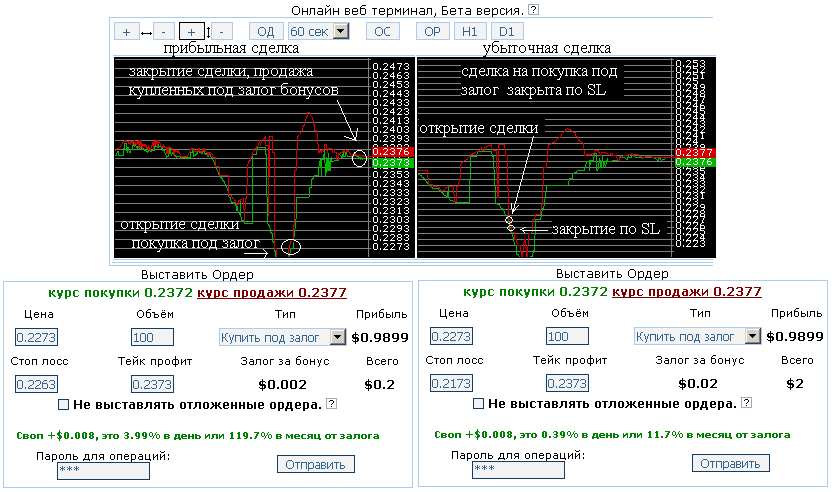Click $0.002 залог value in left form
Viewport: 834px width, 492px height.
point(282,385)
